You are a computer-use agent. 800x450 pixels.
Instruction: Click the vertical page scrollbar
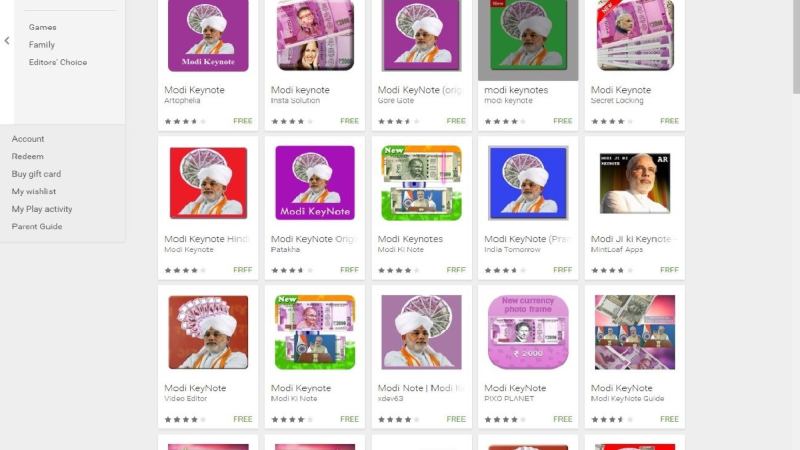(x=796, y=47)
